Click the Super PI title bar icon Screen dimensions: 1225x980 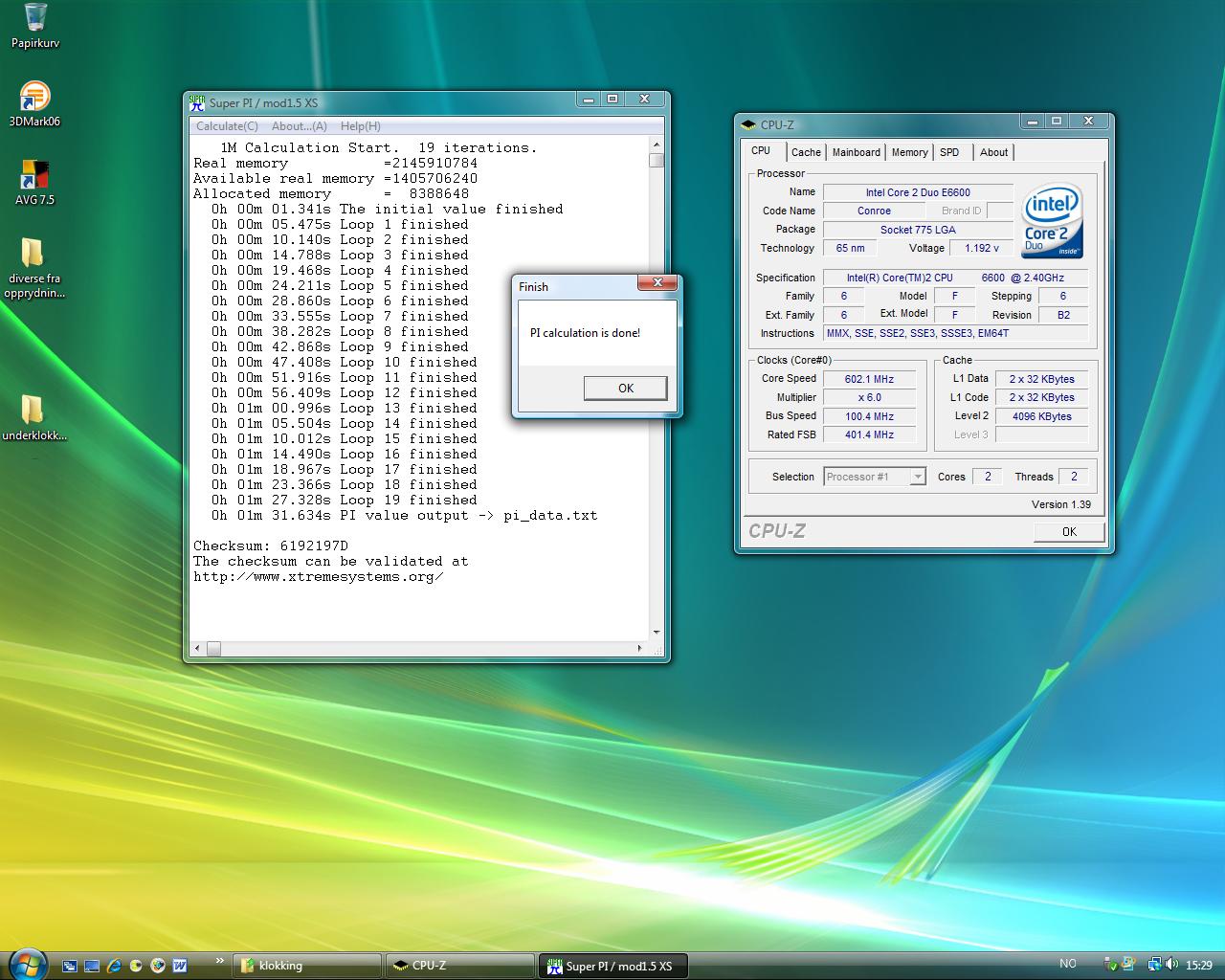click(197, 102)
